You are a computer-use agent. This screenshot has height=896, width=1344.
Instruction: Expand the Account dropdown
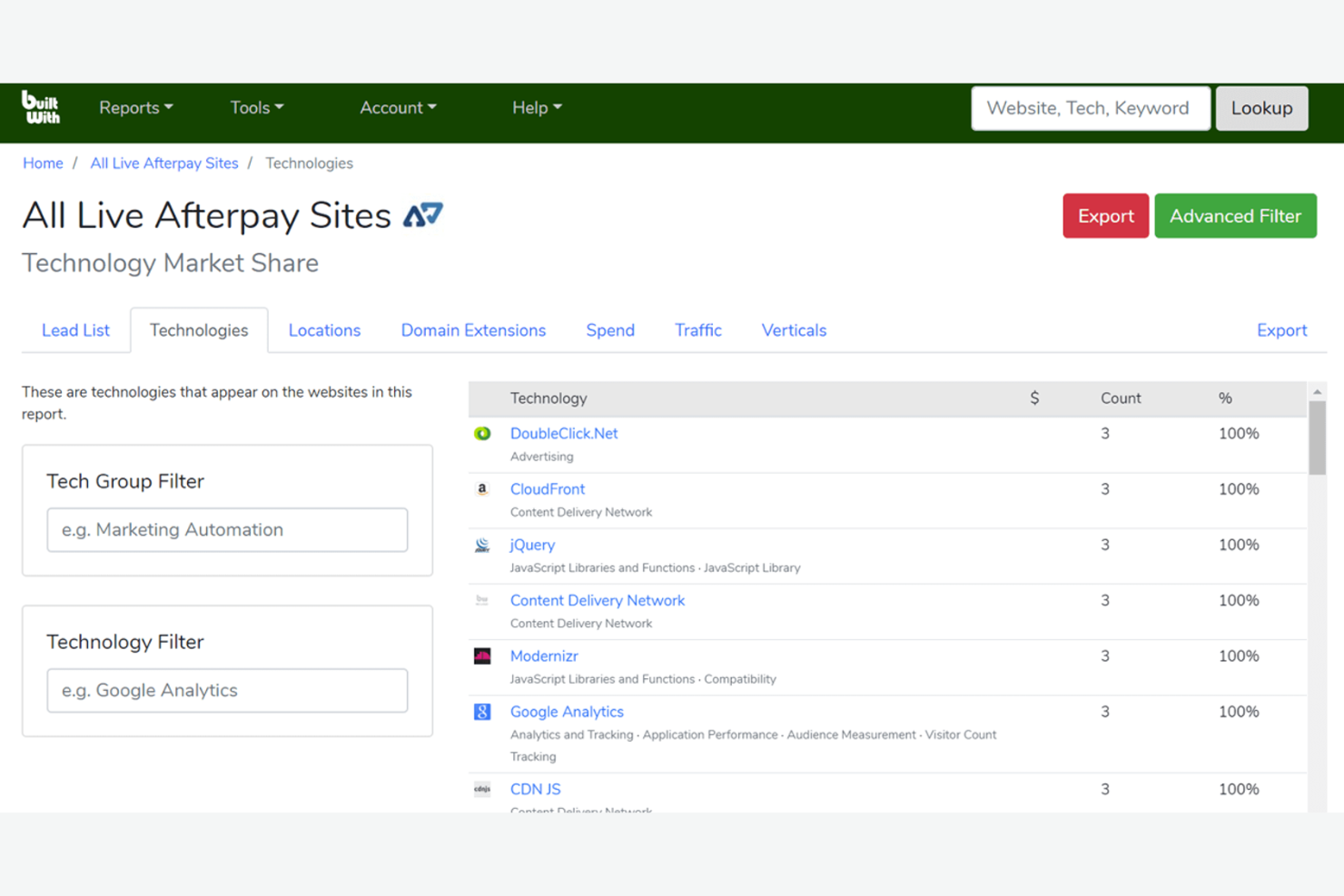[x=397, y=107]
